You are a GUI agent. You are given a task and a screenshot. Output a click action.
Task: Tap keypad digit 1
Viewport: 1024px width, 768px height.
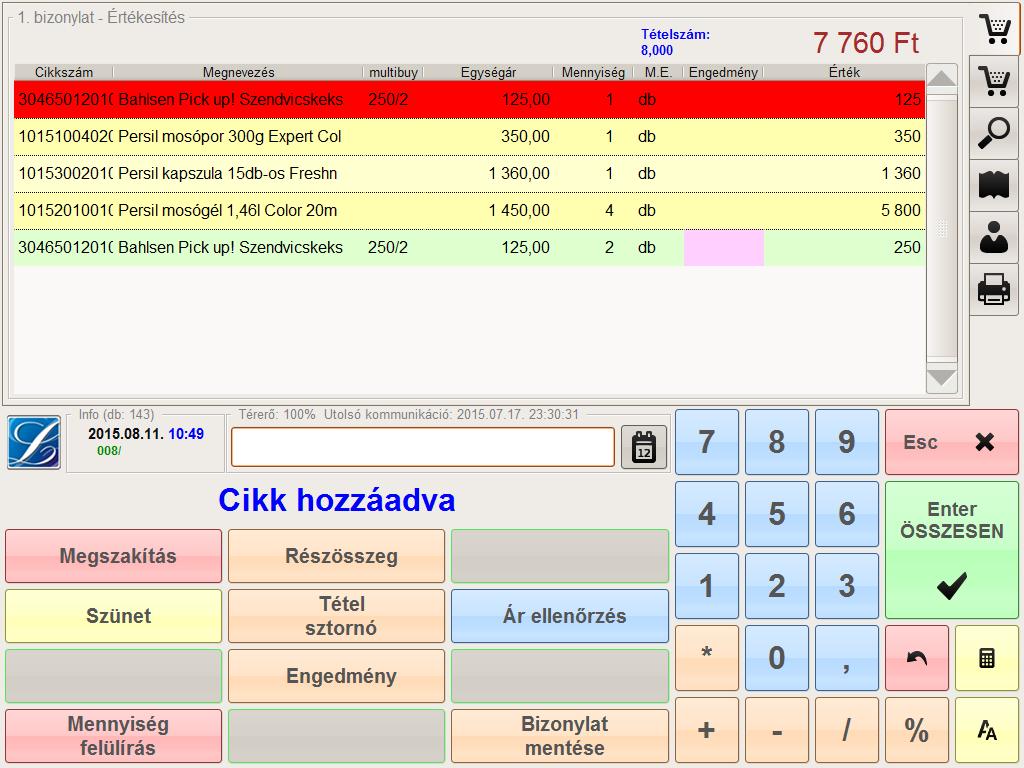(x=707, y=586)
